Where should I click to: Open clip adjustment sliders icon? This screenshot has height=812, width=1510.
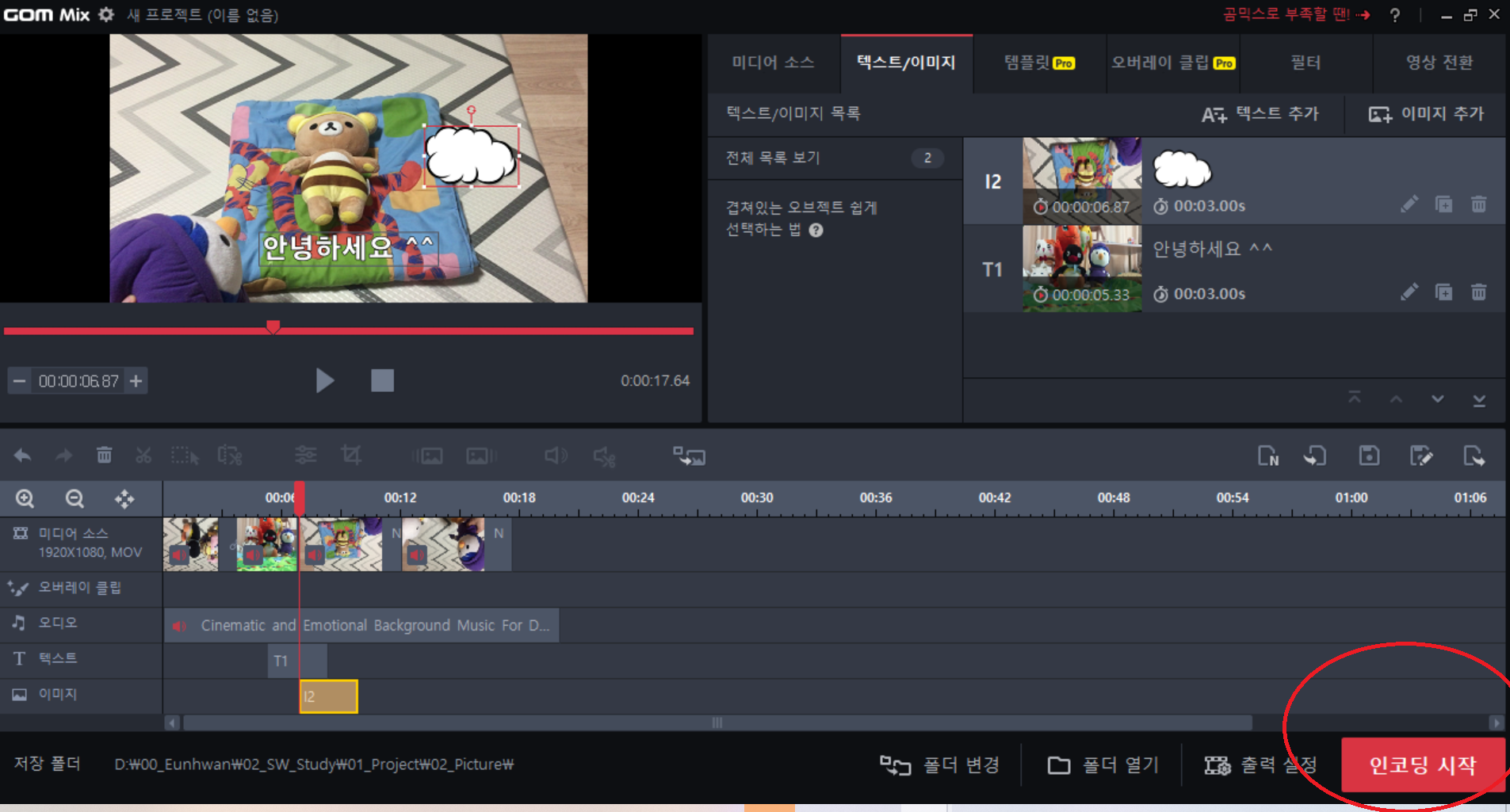[305, 456]
